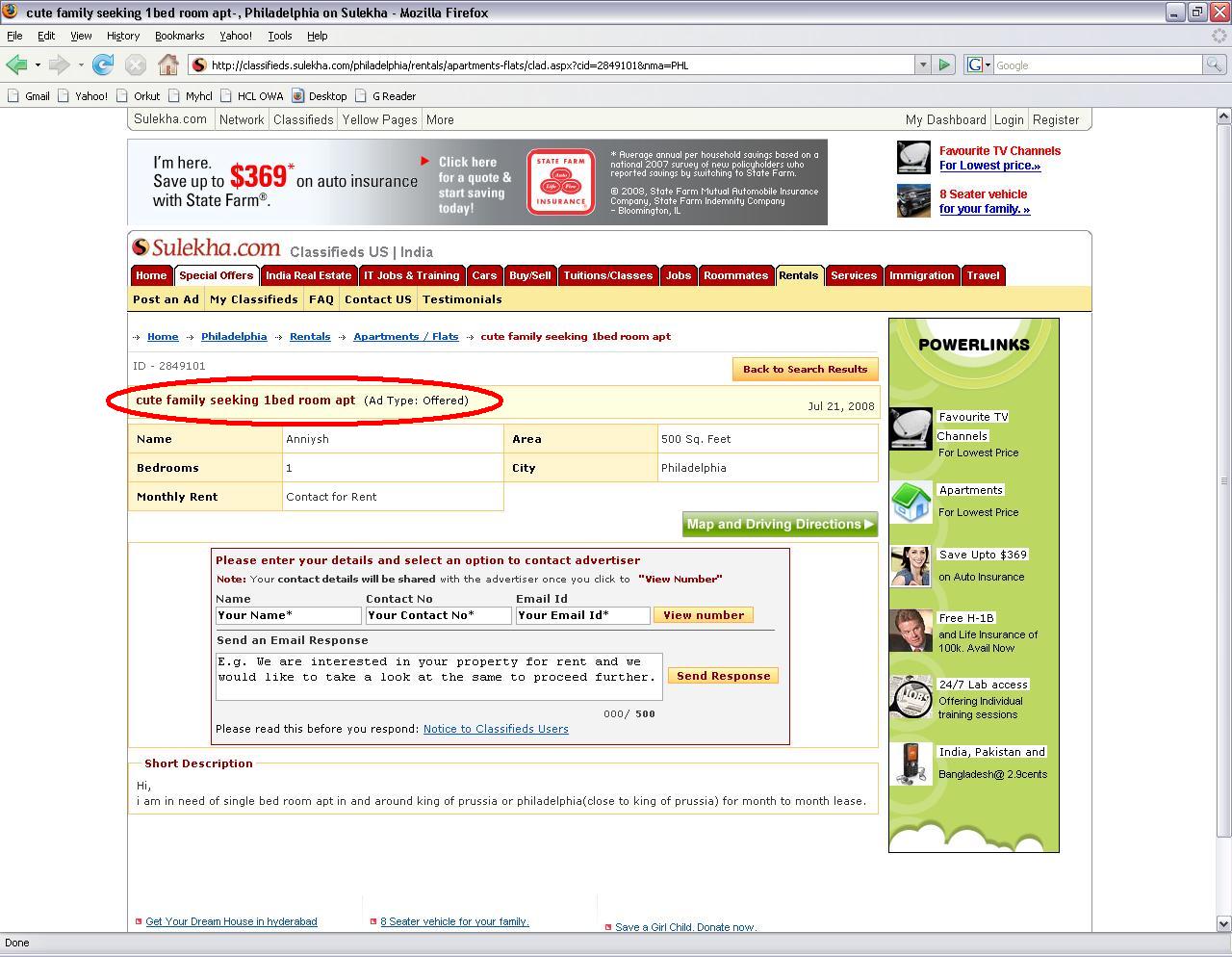Open the File menu

[15, 36]
